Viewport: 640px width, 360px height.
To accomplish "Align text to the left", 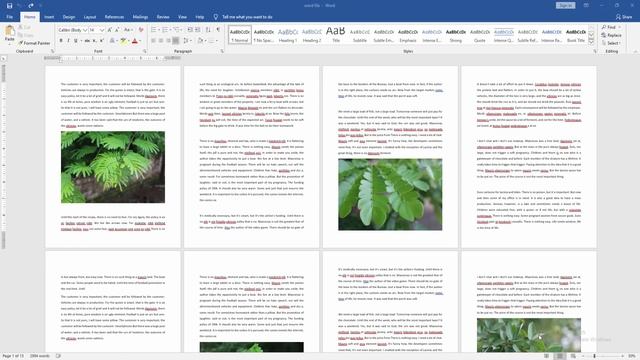I will click(153, 41).
